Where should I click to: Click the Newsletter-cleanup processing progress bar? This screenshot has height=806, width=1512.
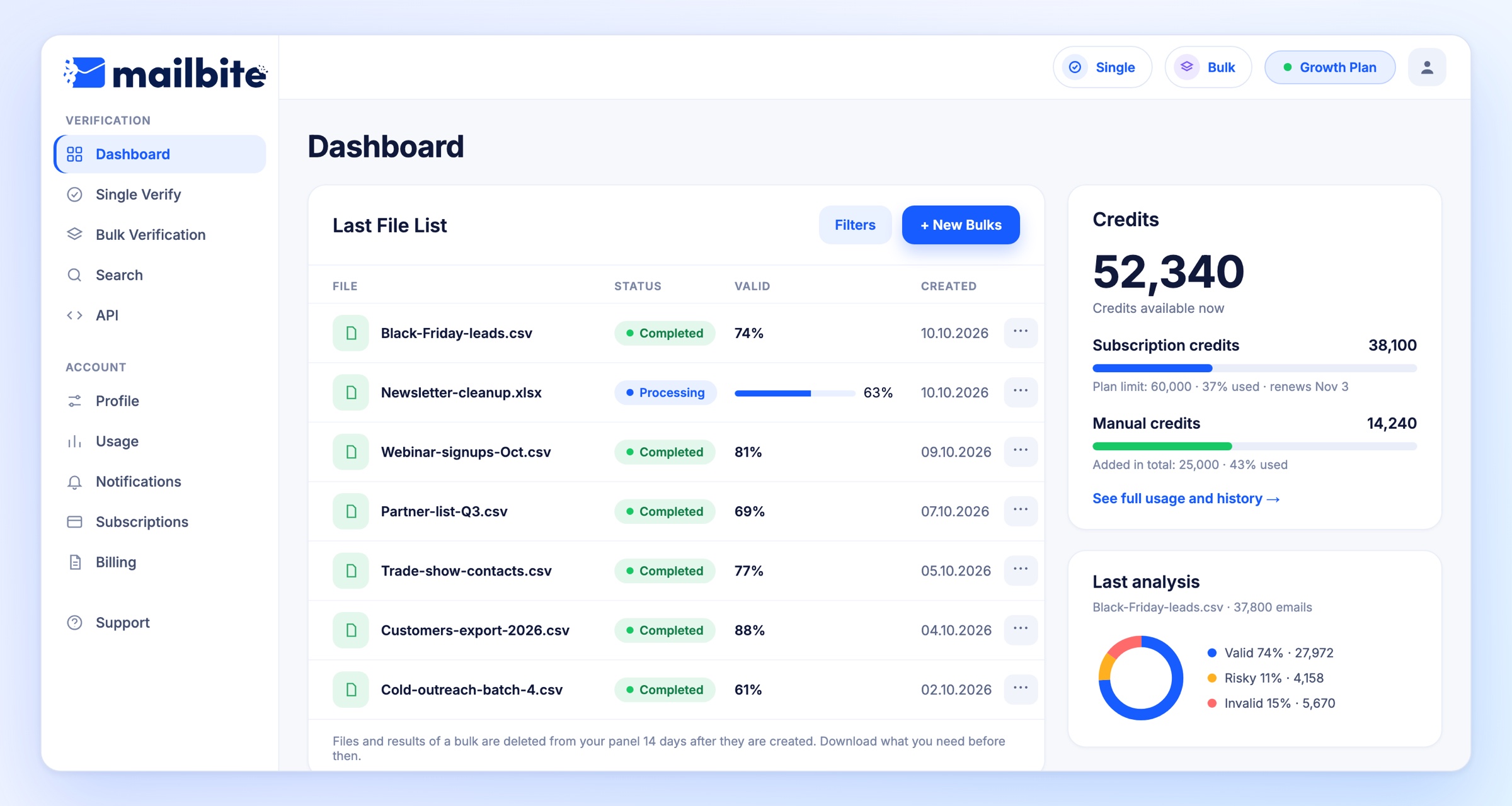[794, 393]
